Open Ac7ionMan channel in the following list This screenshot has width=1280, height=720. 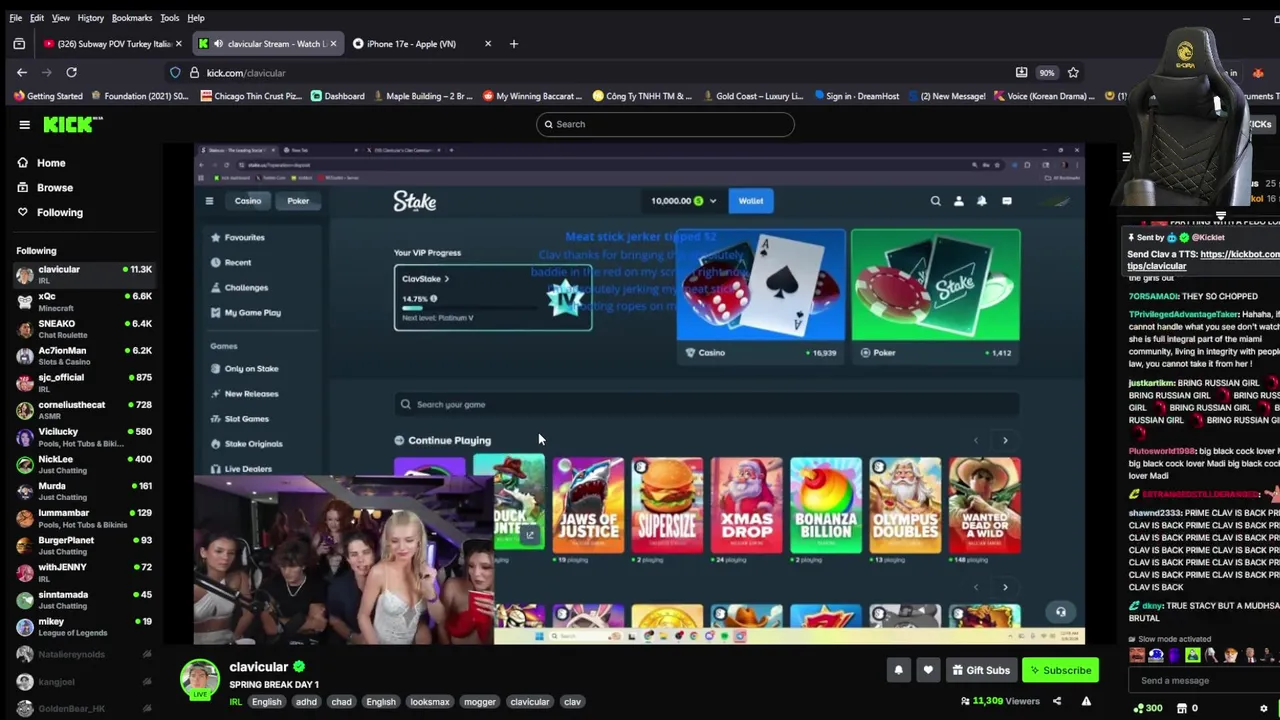(x=84, y=355)
